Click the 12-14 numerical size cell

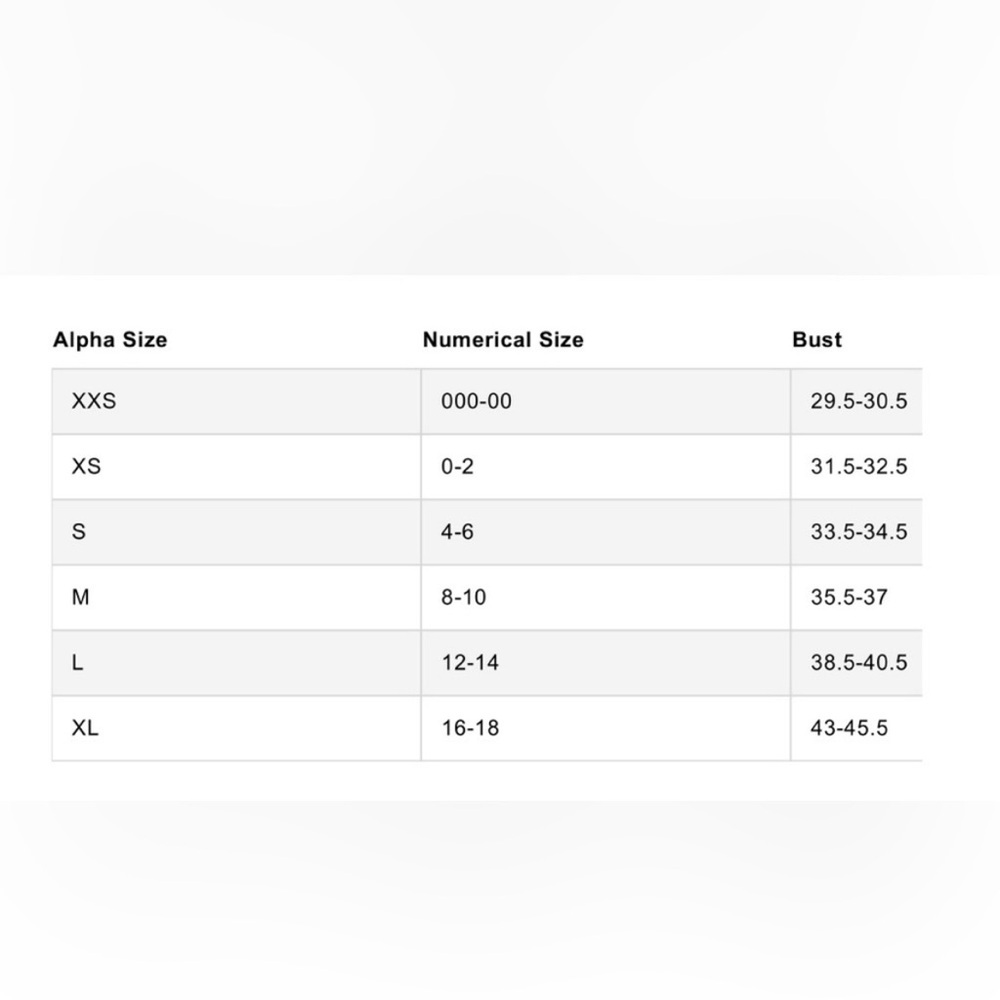pos(606,663)
